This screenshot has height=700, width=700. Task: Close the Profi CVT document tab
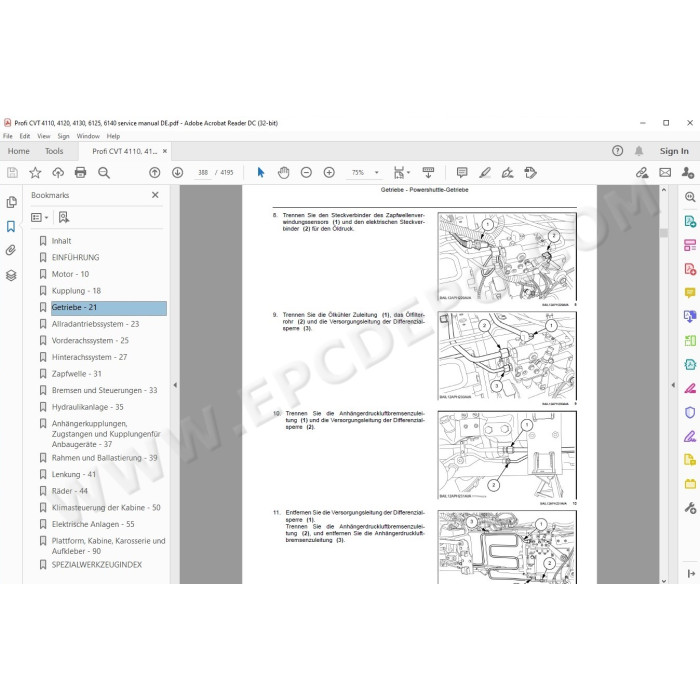pos(165,151)
